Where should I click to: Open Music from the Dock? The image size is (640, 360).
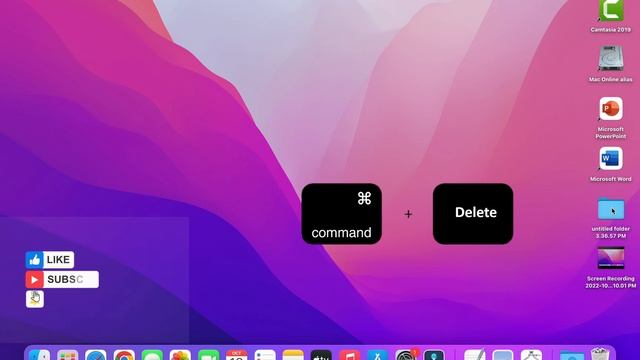[349, 355]
